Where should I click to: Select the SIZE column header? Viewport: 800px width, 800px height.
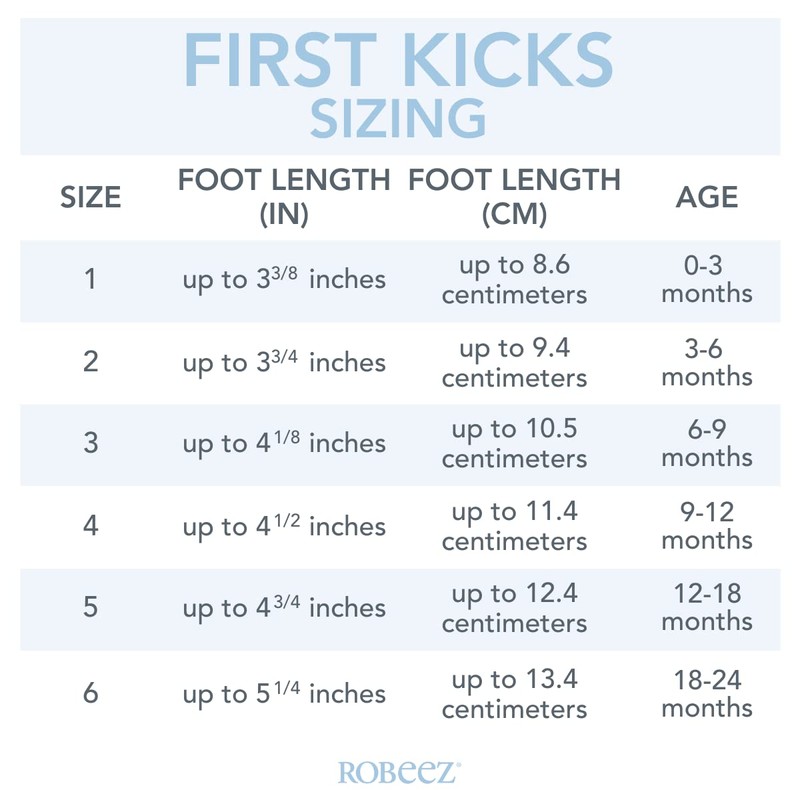click(x=91, y=197)
